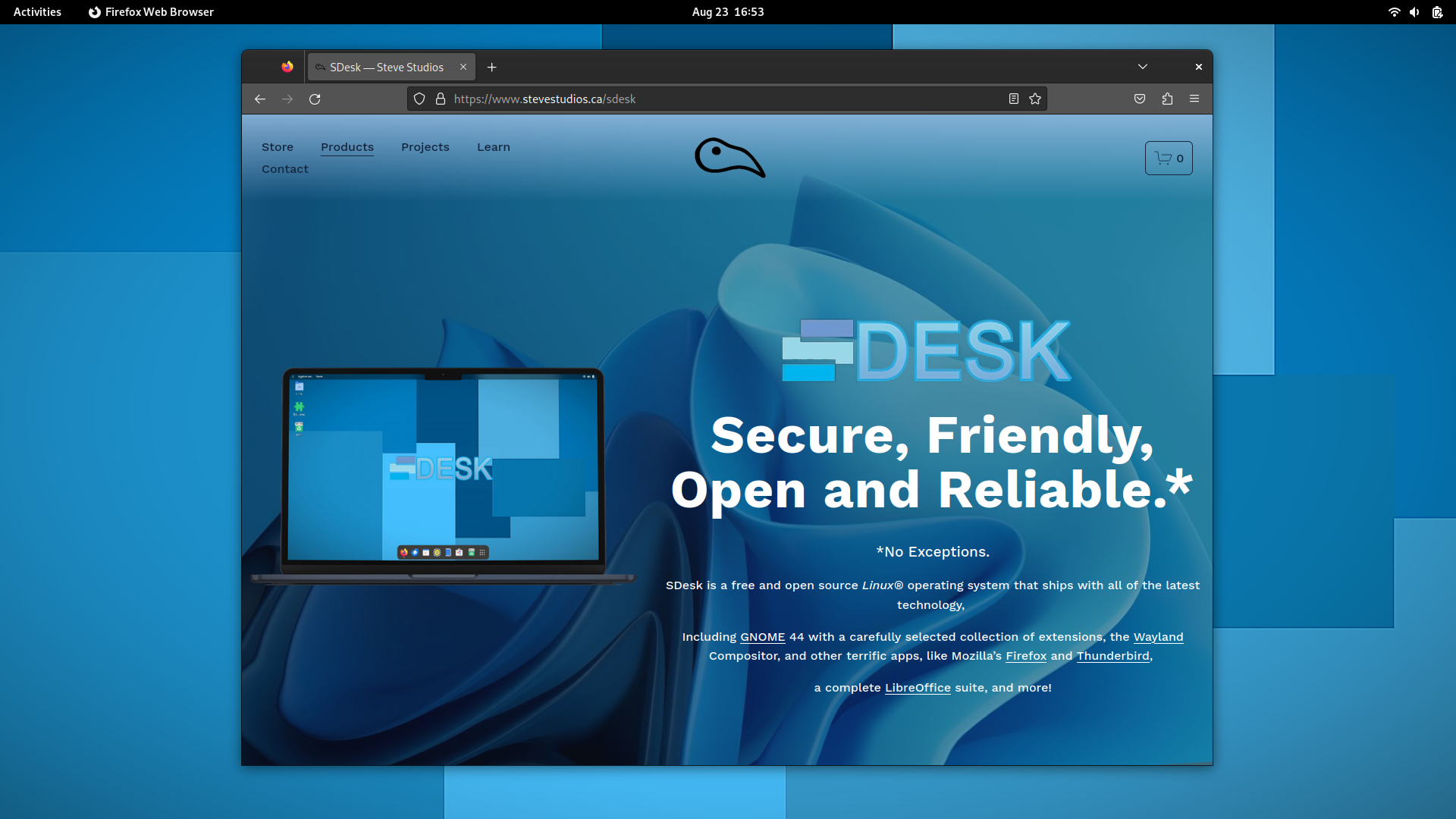Click the Firefox view icon in tab bar
This screenshot has width=1456, height=819.
pos(287,67)
